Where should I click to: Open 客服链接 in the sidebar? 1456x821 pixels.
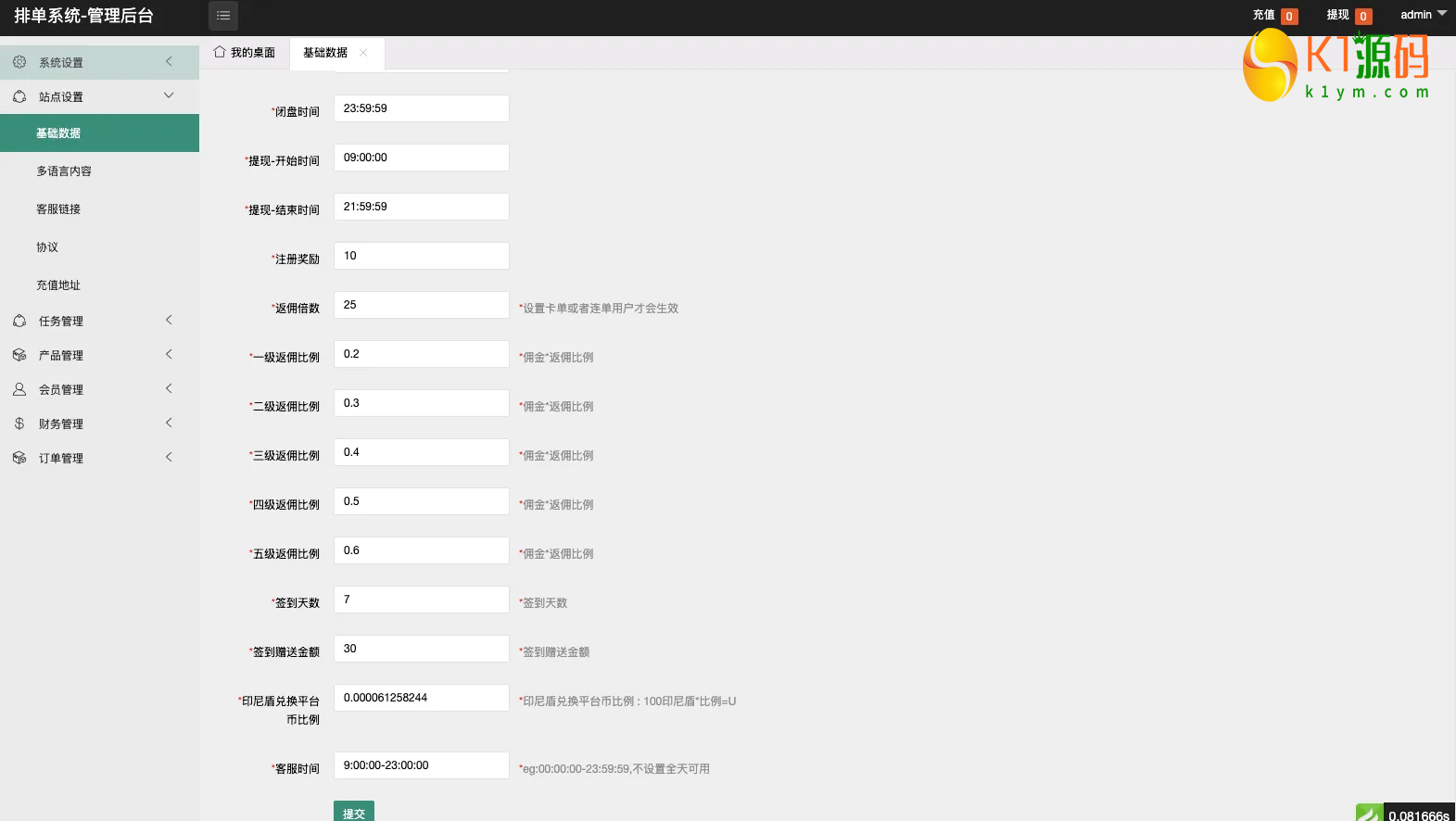[100, 208]
